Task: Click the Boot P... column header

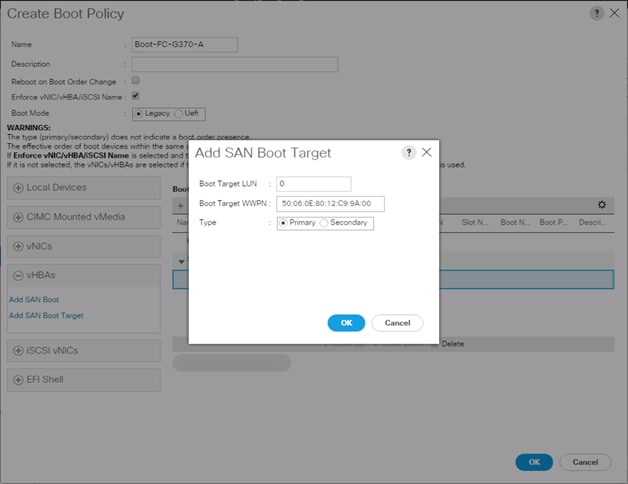Action: (554, 222)
